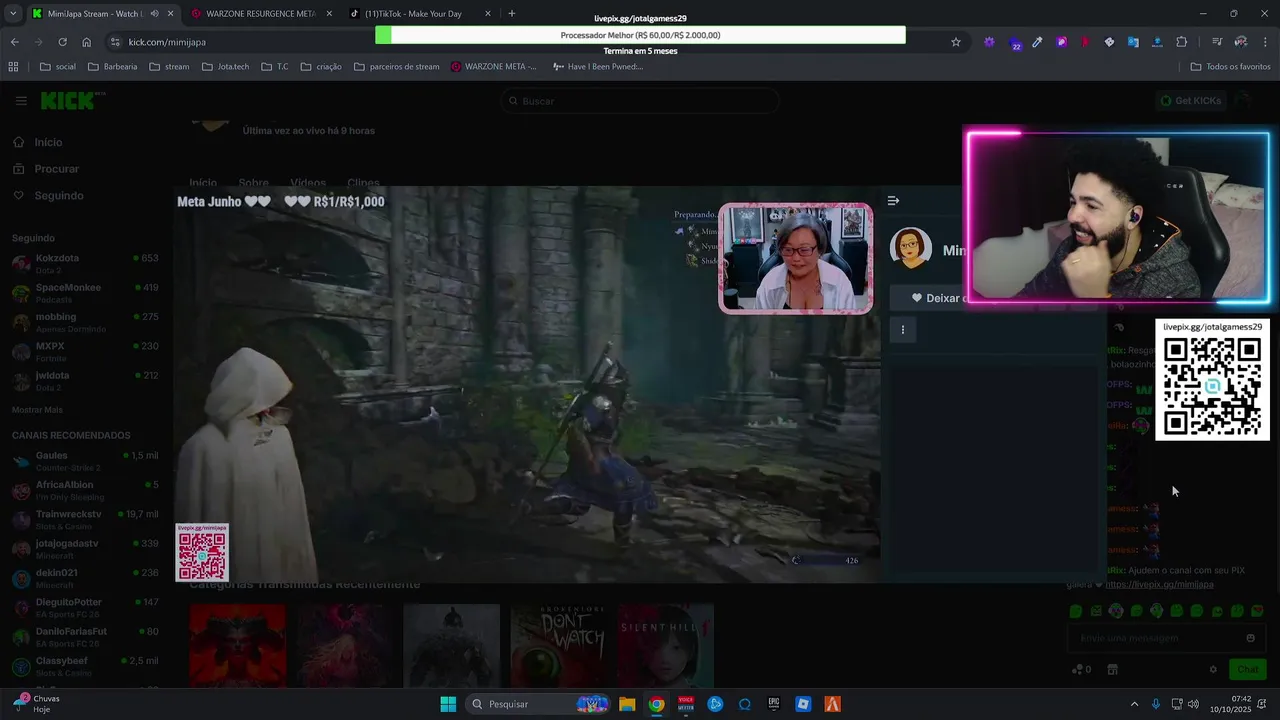Image resolution: width=1280 pixels, height=720 pixels.
Task: Bookmark page with star icon
Action: pos(956,42)
